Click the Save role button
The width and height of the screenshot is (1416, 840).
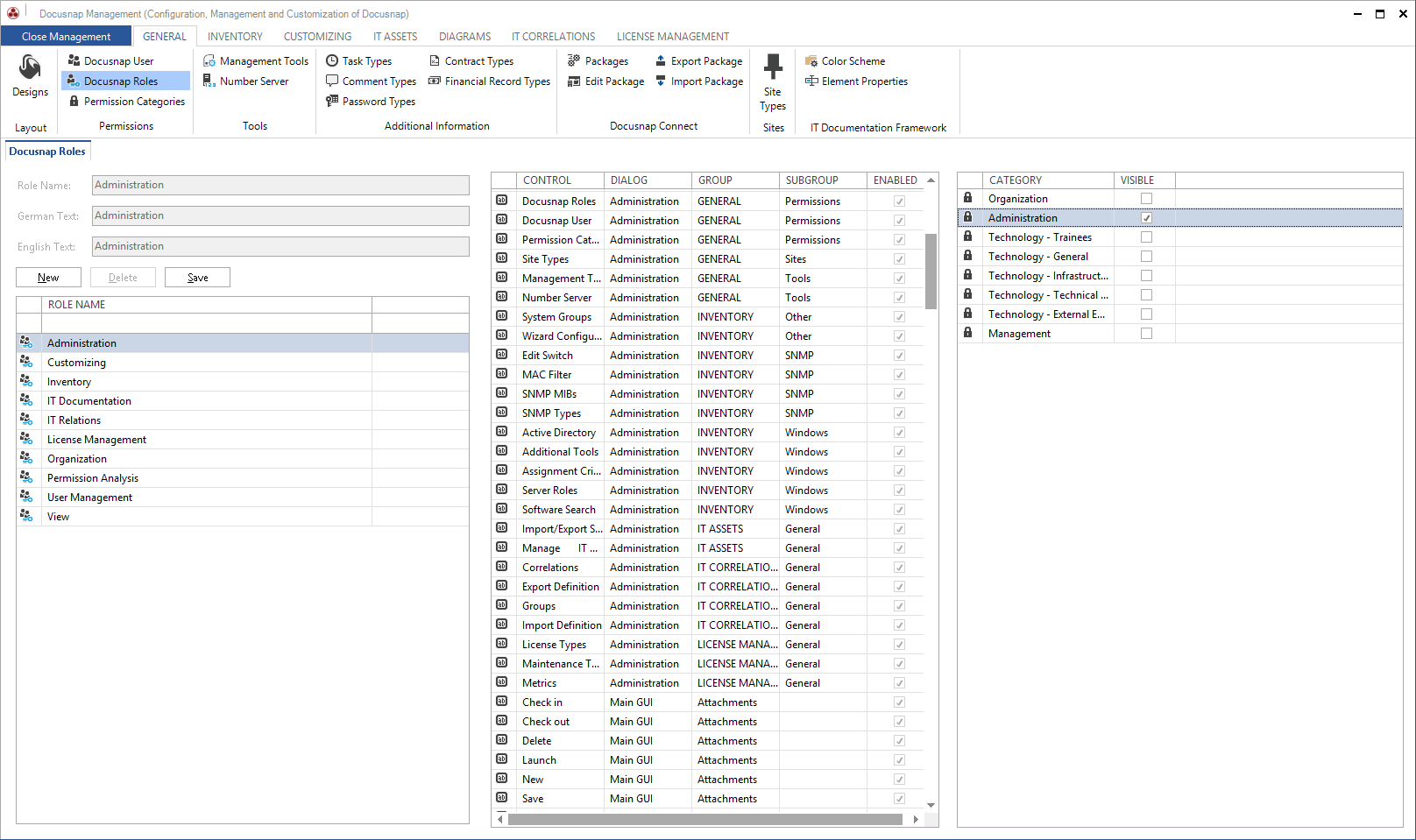pyautogui.click(x=197, y=277)
